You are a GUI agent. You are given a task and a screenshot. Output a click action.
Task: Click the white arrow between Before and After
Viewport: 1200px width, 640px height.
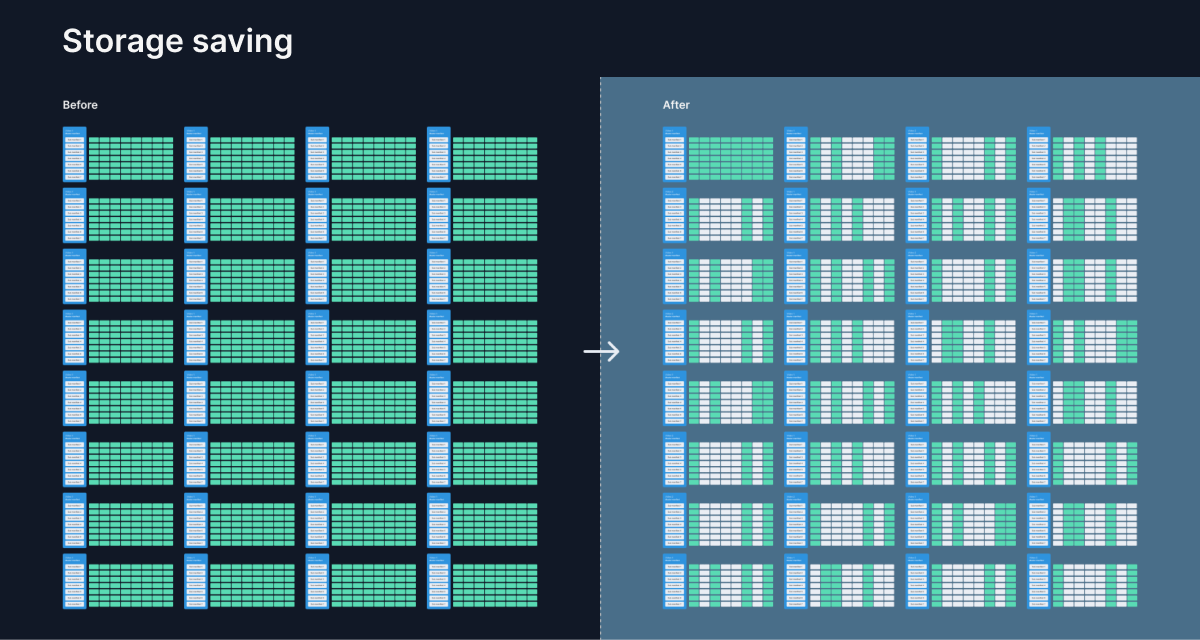point(601,351)
